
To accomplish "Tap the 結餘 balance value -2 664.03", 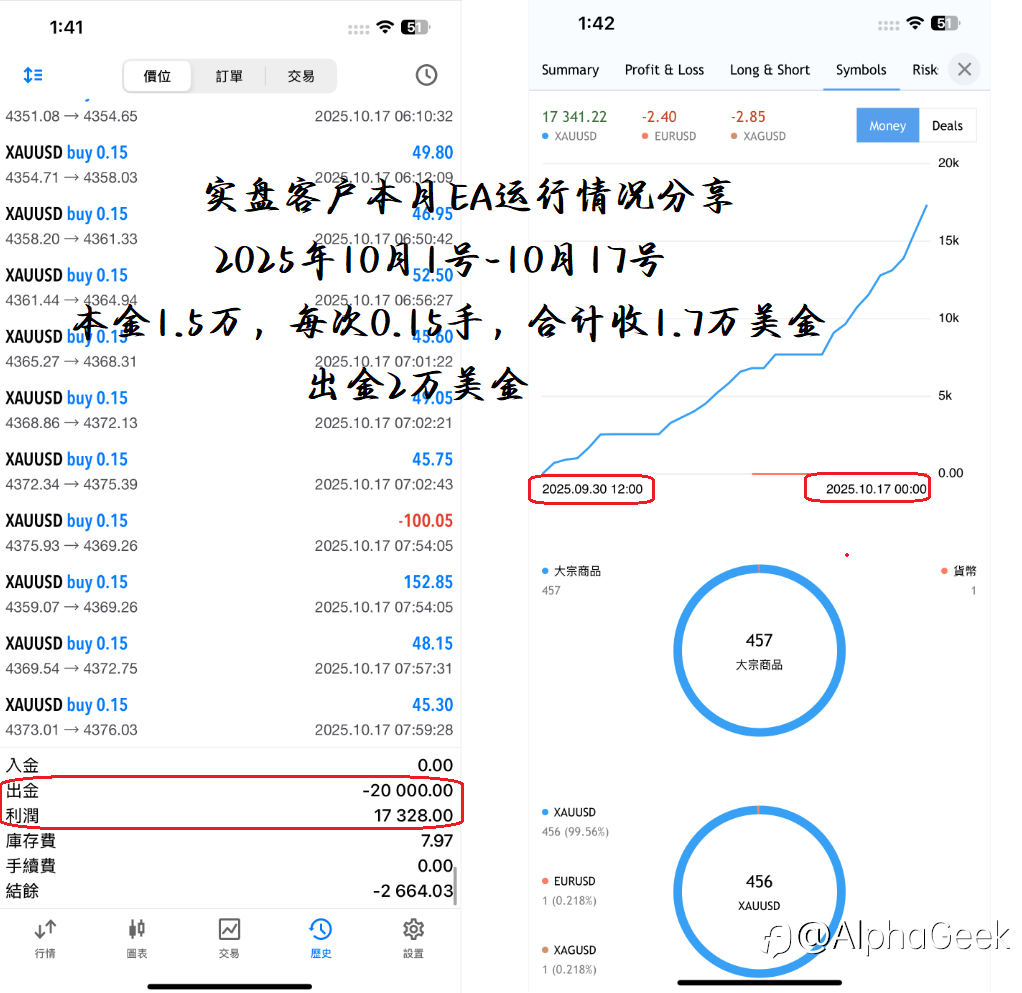I will pyautogui.click(x=413, y=891).
